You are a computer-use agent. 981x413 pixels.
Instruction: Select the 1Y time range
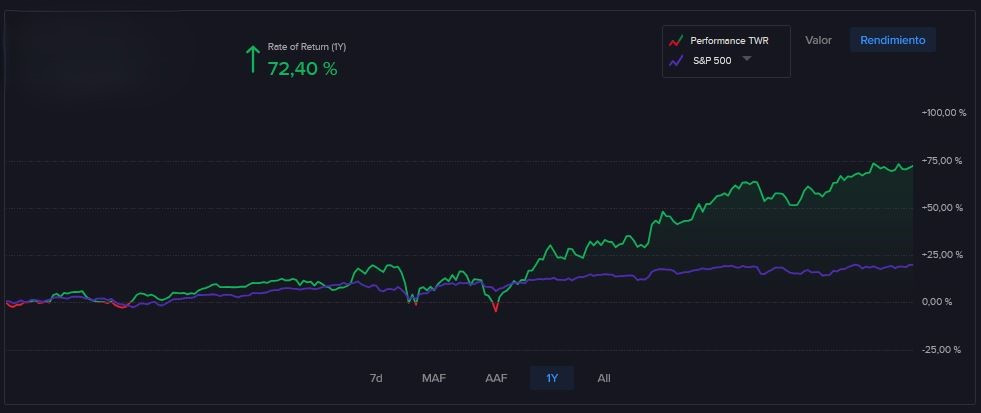click(x=552, y=378)
